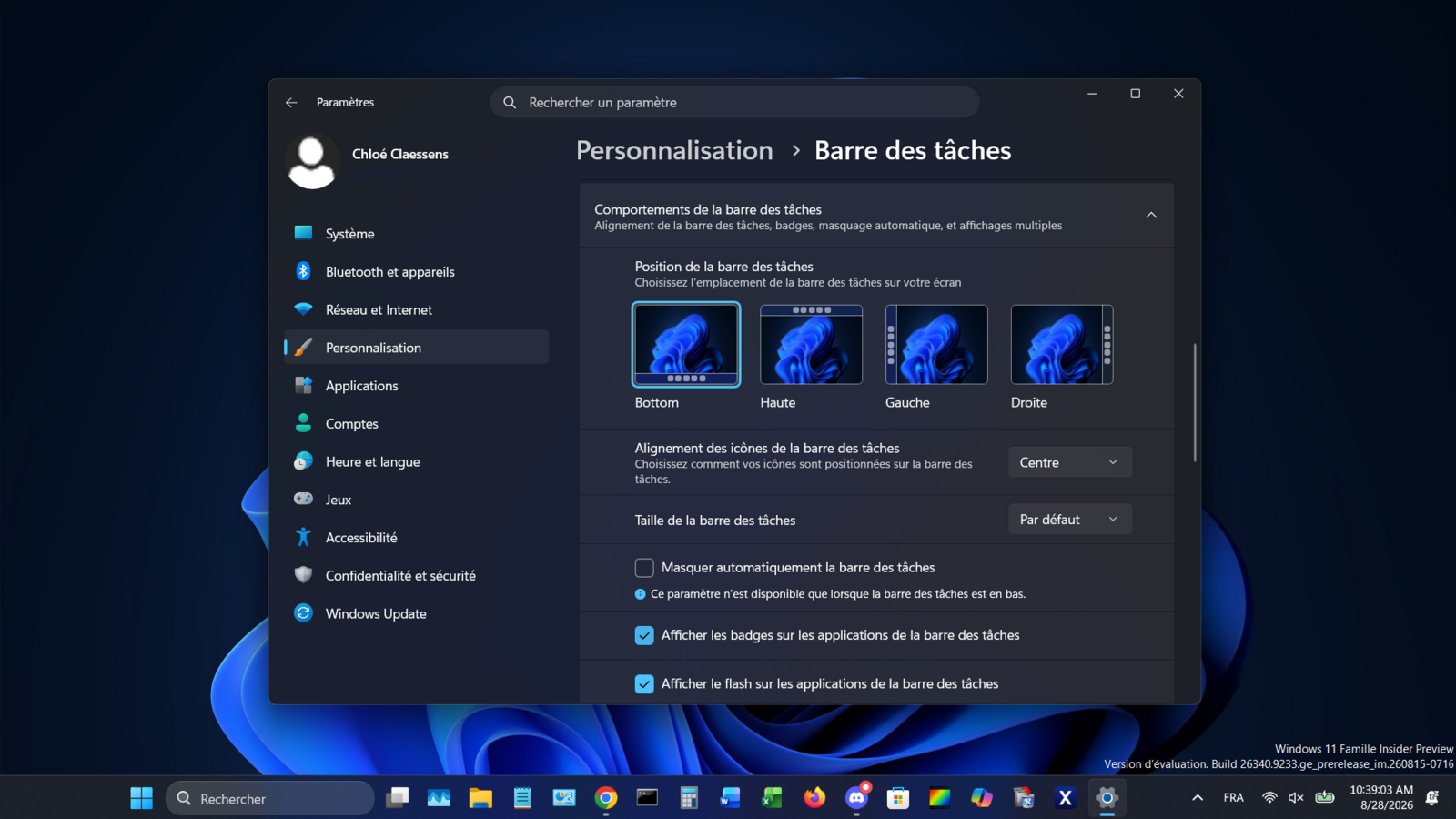Image resolution: width=1456 pixels, height=819 pixels.
Task: Click the back arrow in Paramètres
Action: point(291,103)
